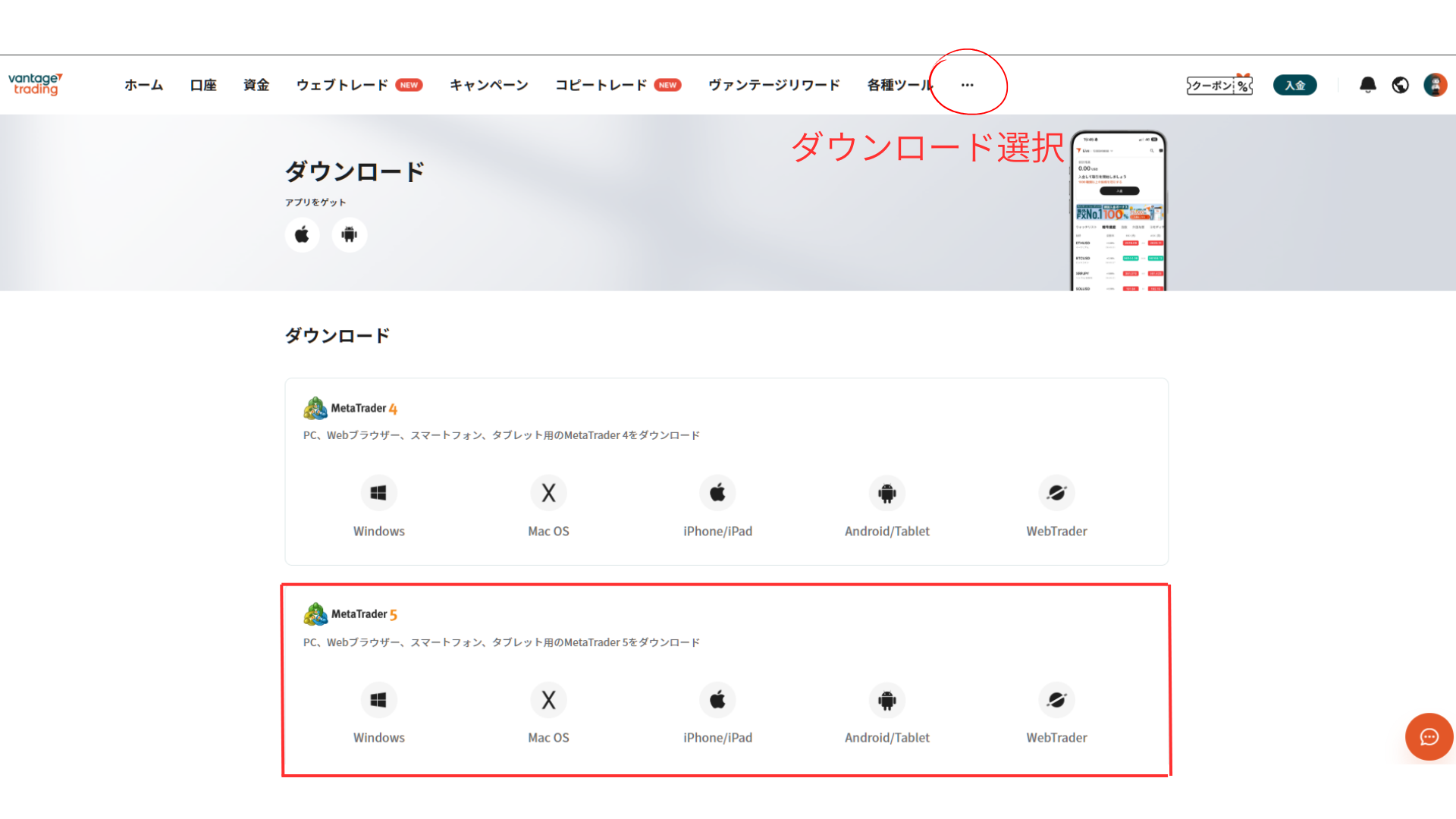
Task: Open ヴァンテージリワード menu item
Action: pyautogui.click(x=774, y=85)
